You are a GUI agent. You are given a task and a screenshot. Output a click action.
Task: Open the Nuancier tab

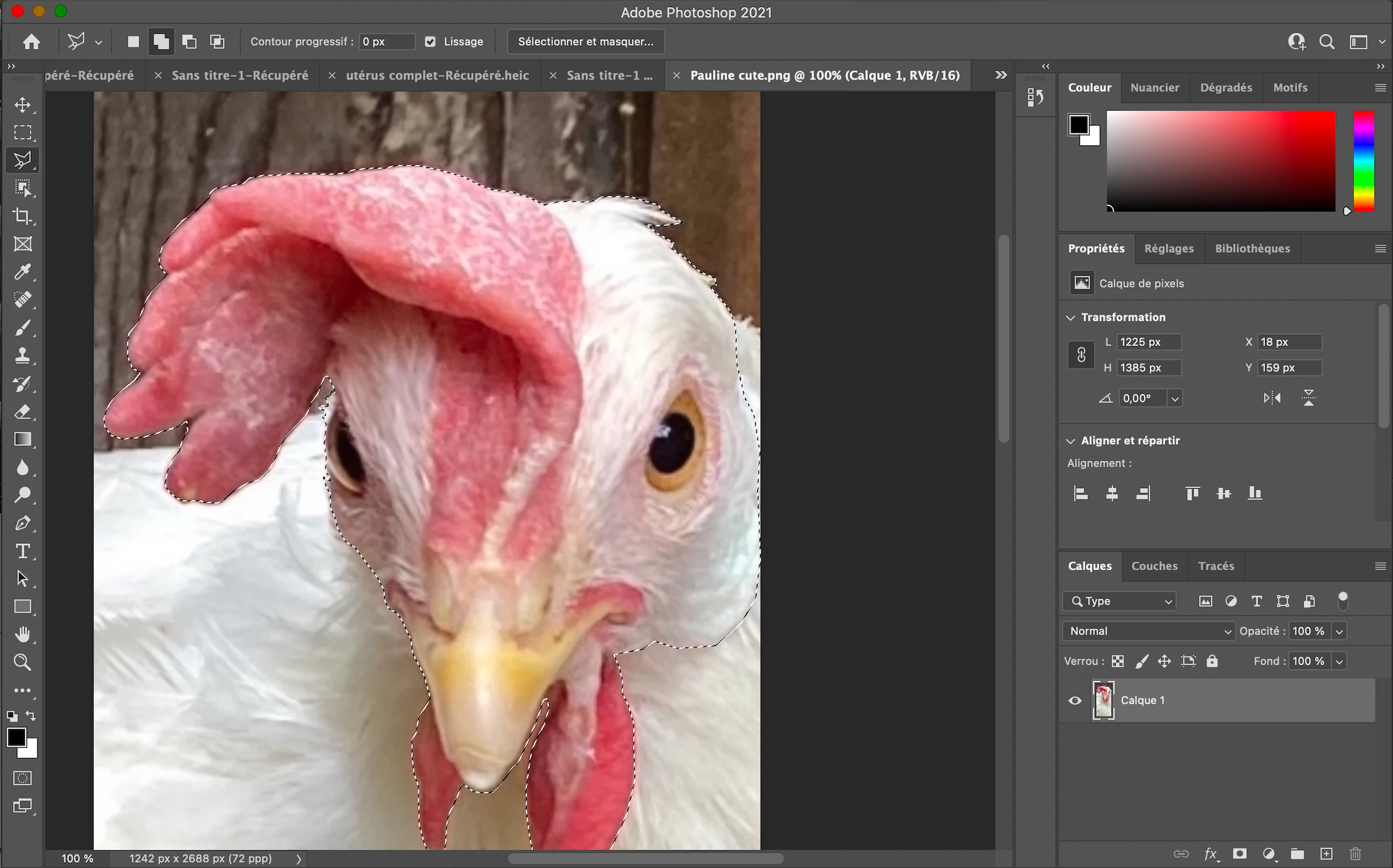1154,87
